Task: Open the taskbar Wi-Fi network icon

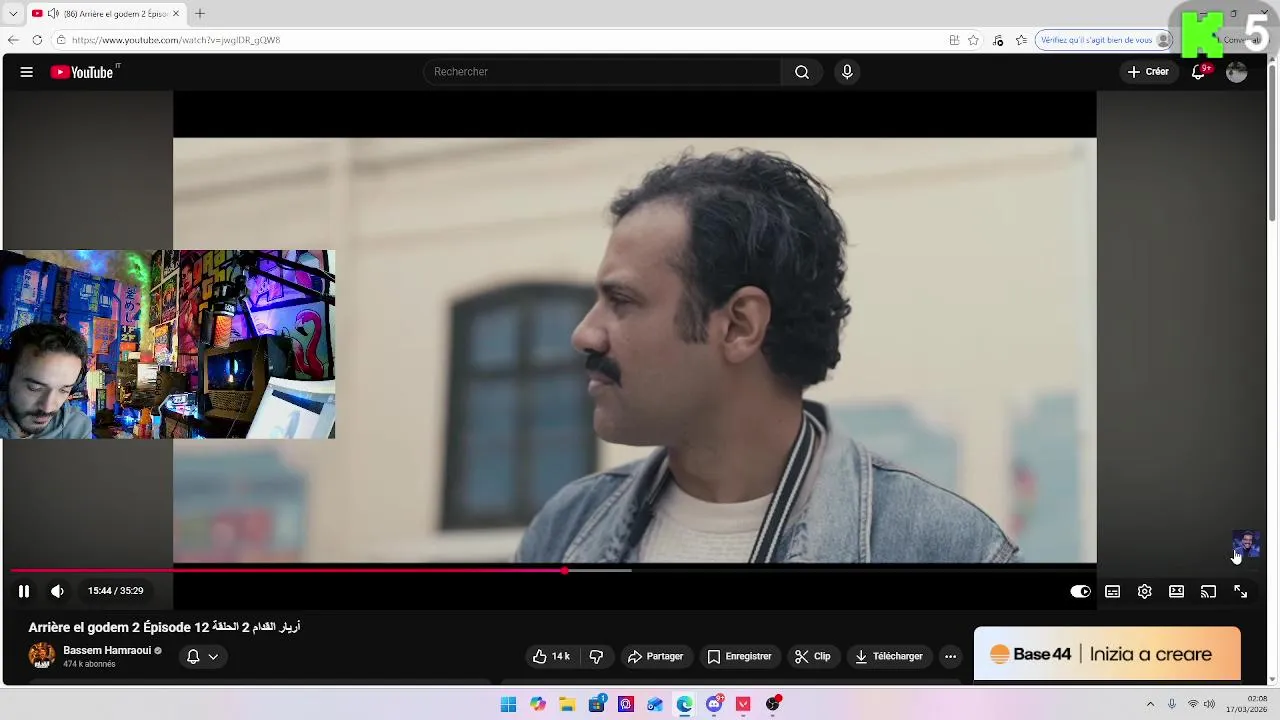Action: (1192, 704)
